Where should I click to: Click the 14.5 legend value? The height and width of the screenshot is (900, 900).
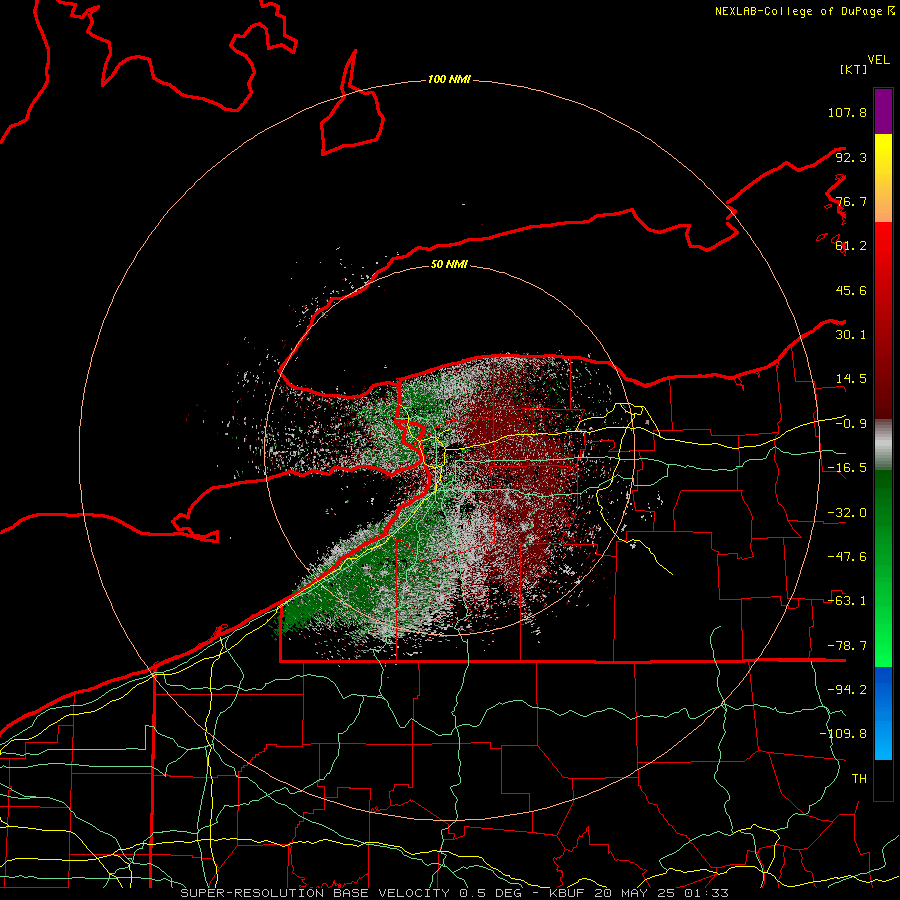click(851, 379)
